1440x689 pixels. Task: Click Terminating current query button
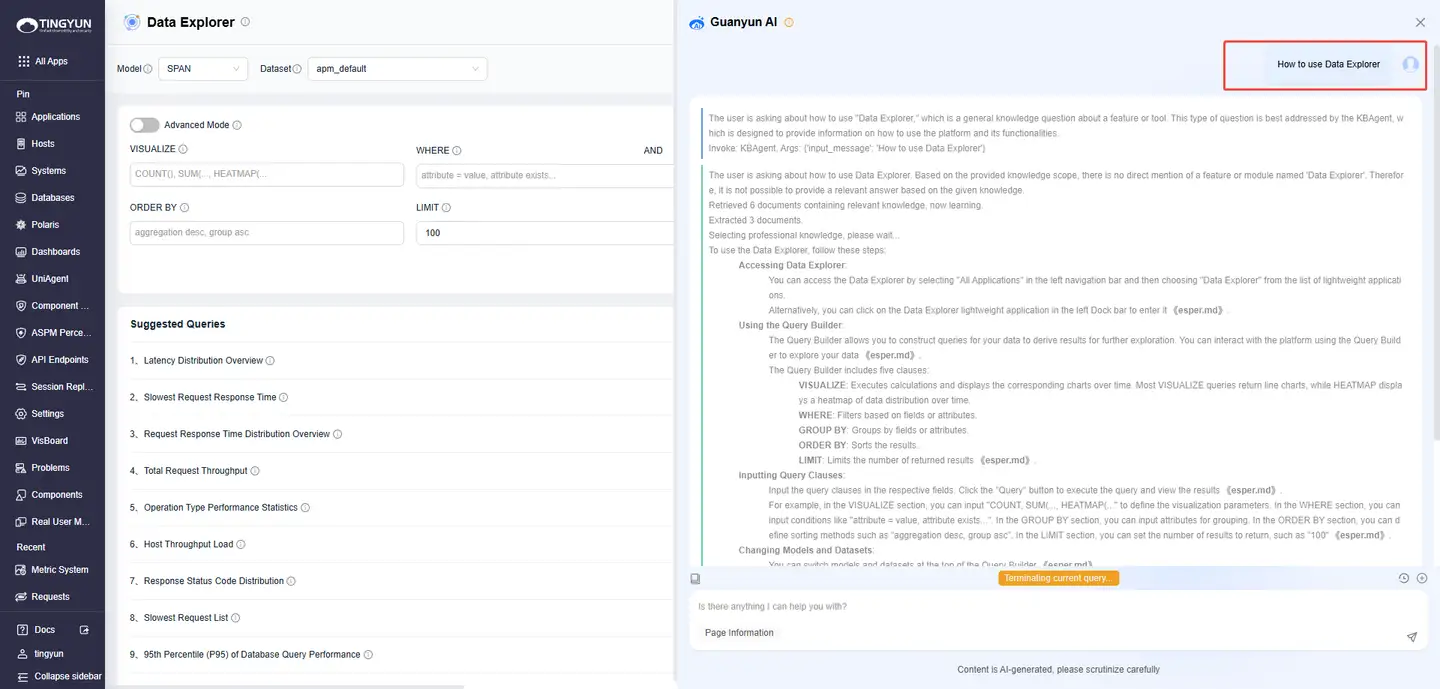pos(1058,578)
